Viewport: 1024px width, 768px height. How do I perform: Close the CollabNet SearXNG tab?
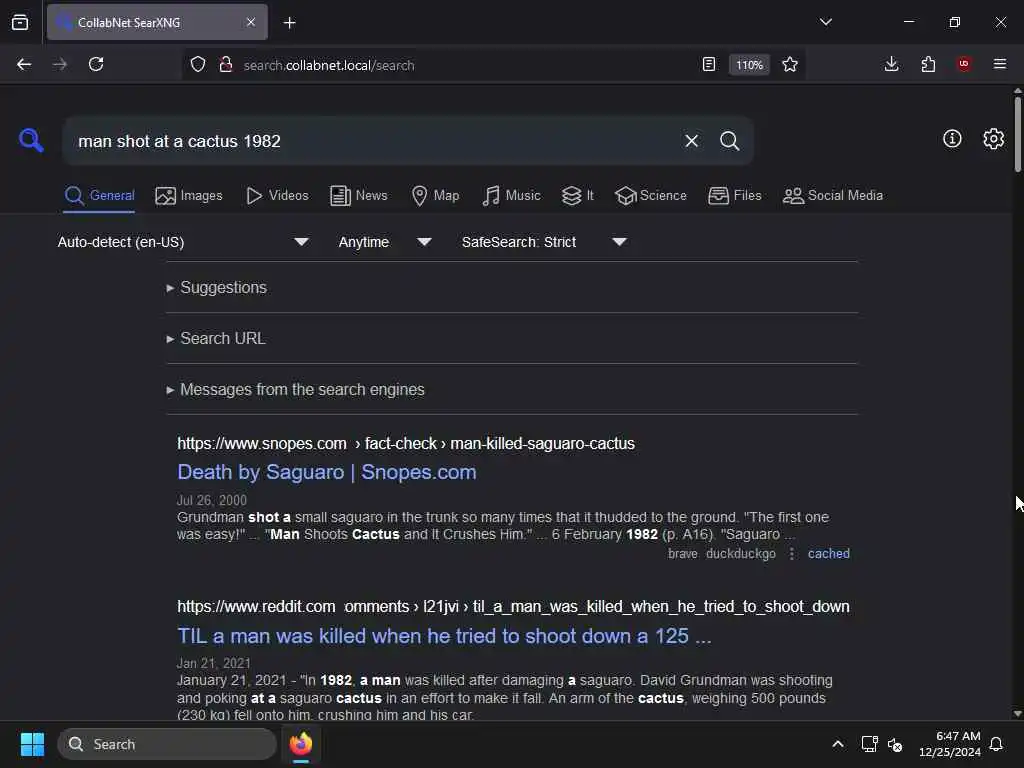[x=251, y=22]
